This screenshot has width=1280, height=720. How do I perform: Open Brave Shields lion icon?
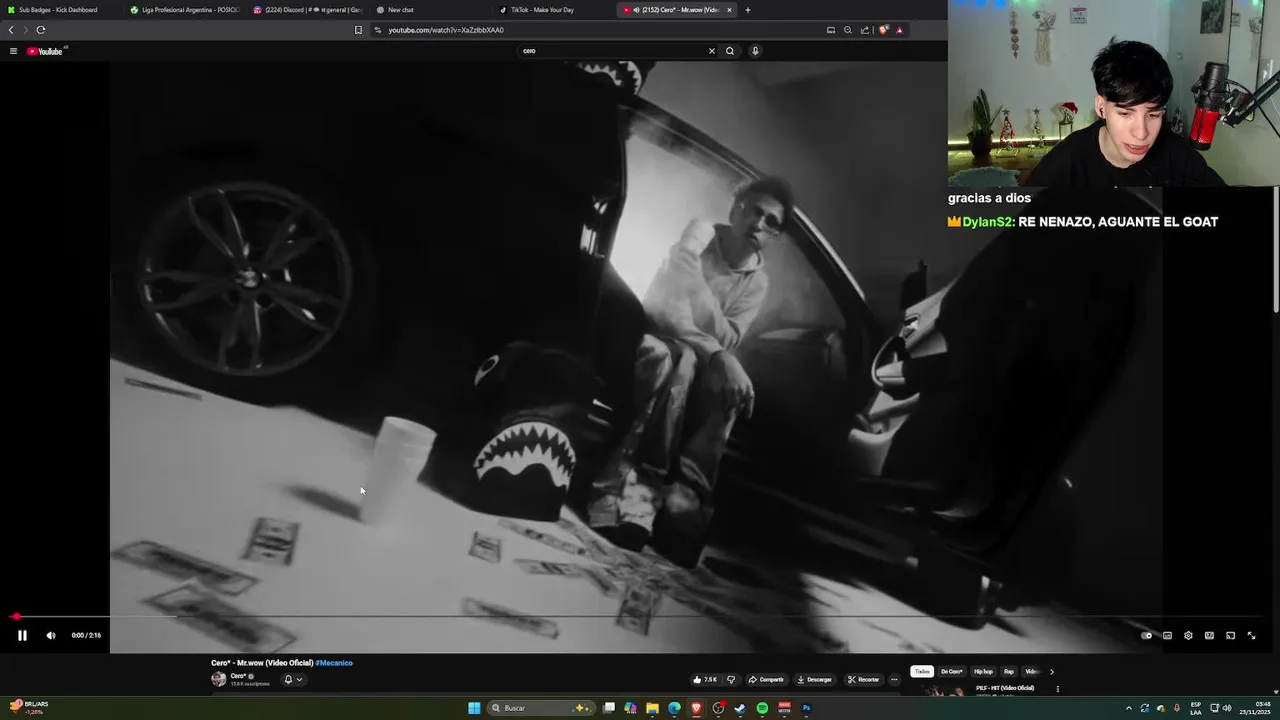coord(883,30)
